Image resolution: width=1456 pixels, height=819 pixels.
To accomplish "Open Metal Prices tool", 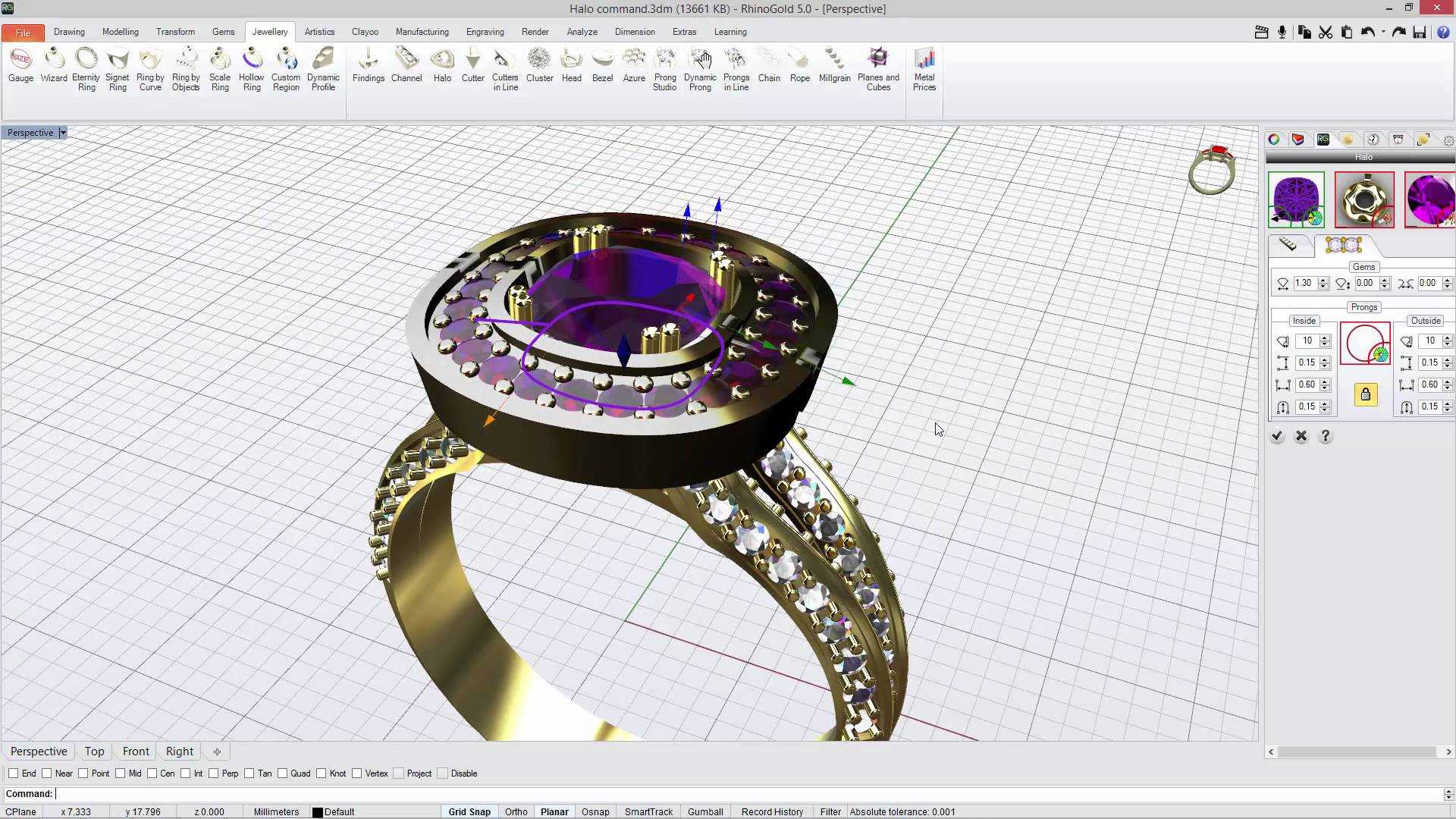I will click(924, 70).
